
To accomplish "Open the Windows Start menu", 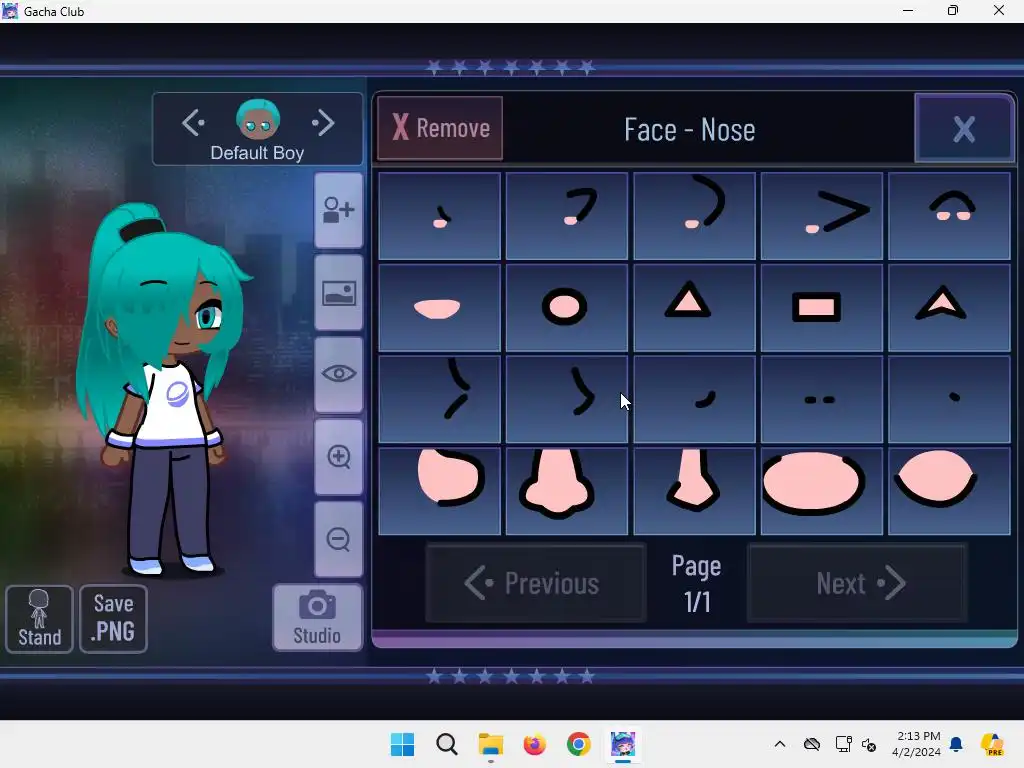I will (402, 744).
